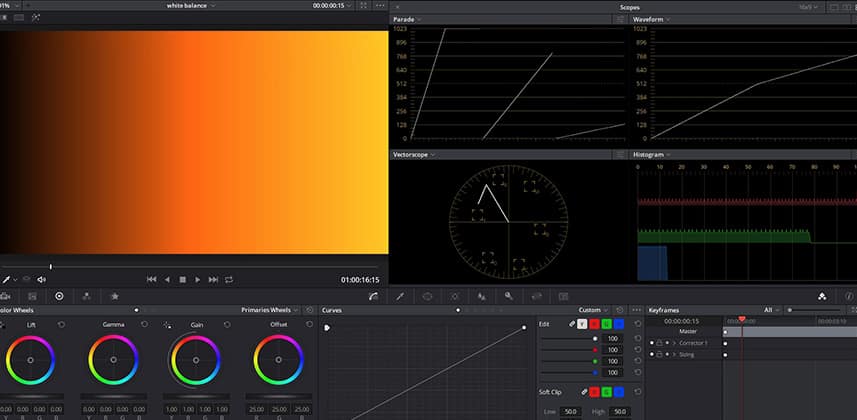This screenshot has height=420, width=857.
Task: Expand the Corrector 1 keyframe track
Action: pyautogui.click(x=674, y=343)
